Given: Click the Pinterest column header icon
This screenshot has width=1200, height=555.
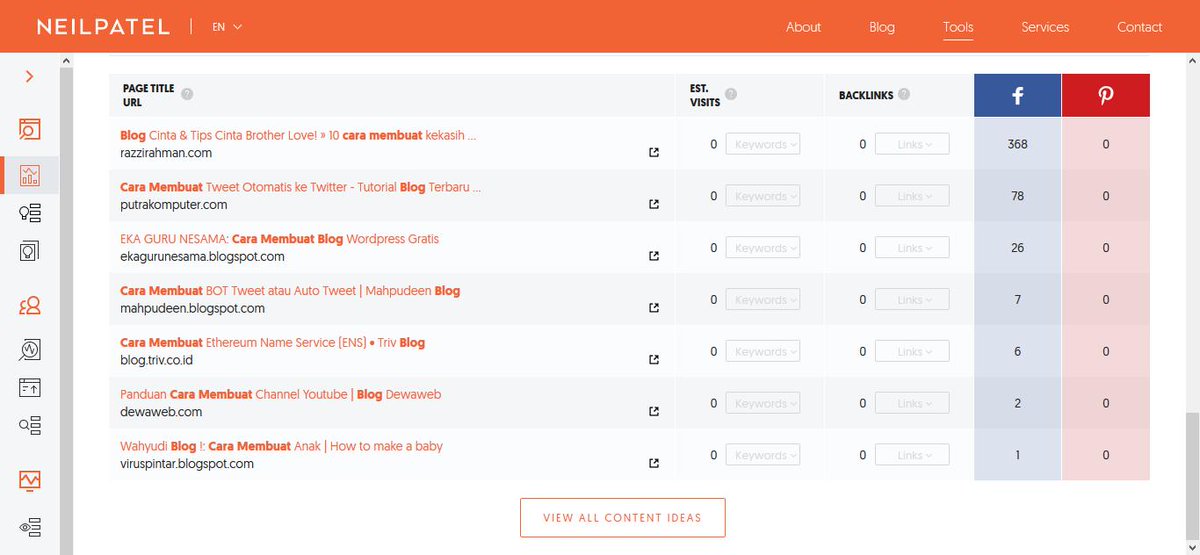Looking at the screenshot, I should click(1106, 95).
